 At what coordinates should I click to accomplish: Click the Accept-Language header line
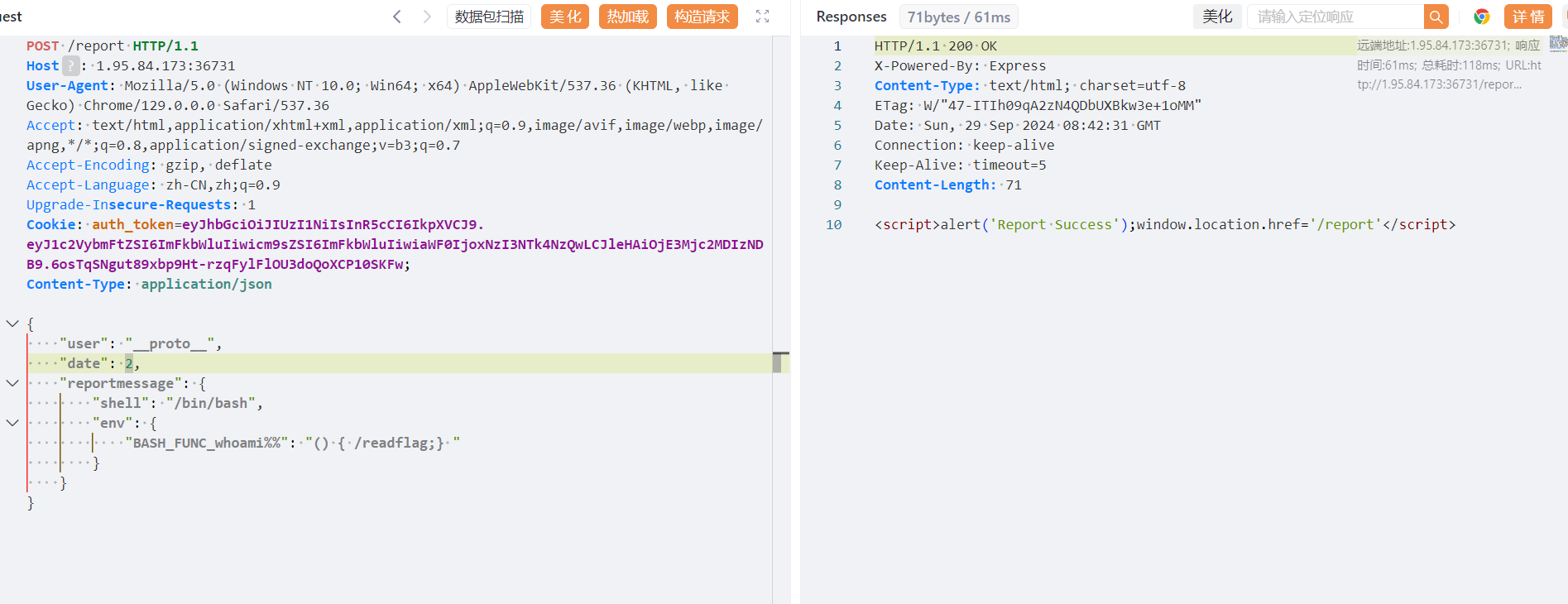click(153, 185)
